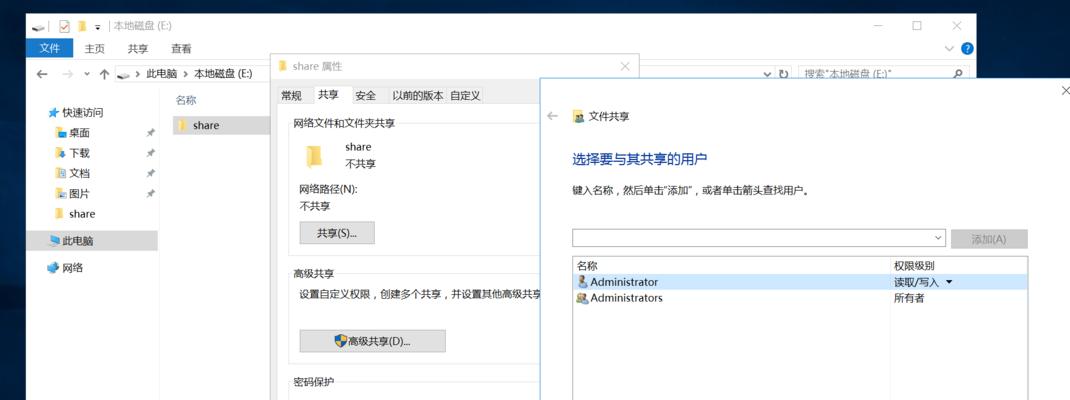Click the properties checkmark icon in title bar

click(64, 27)
